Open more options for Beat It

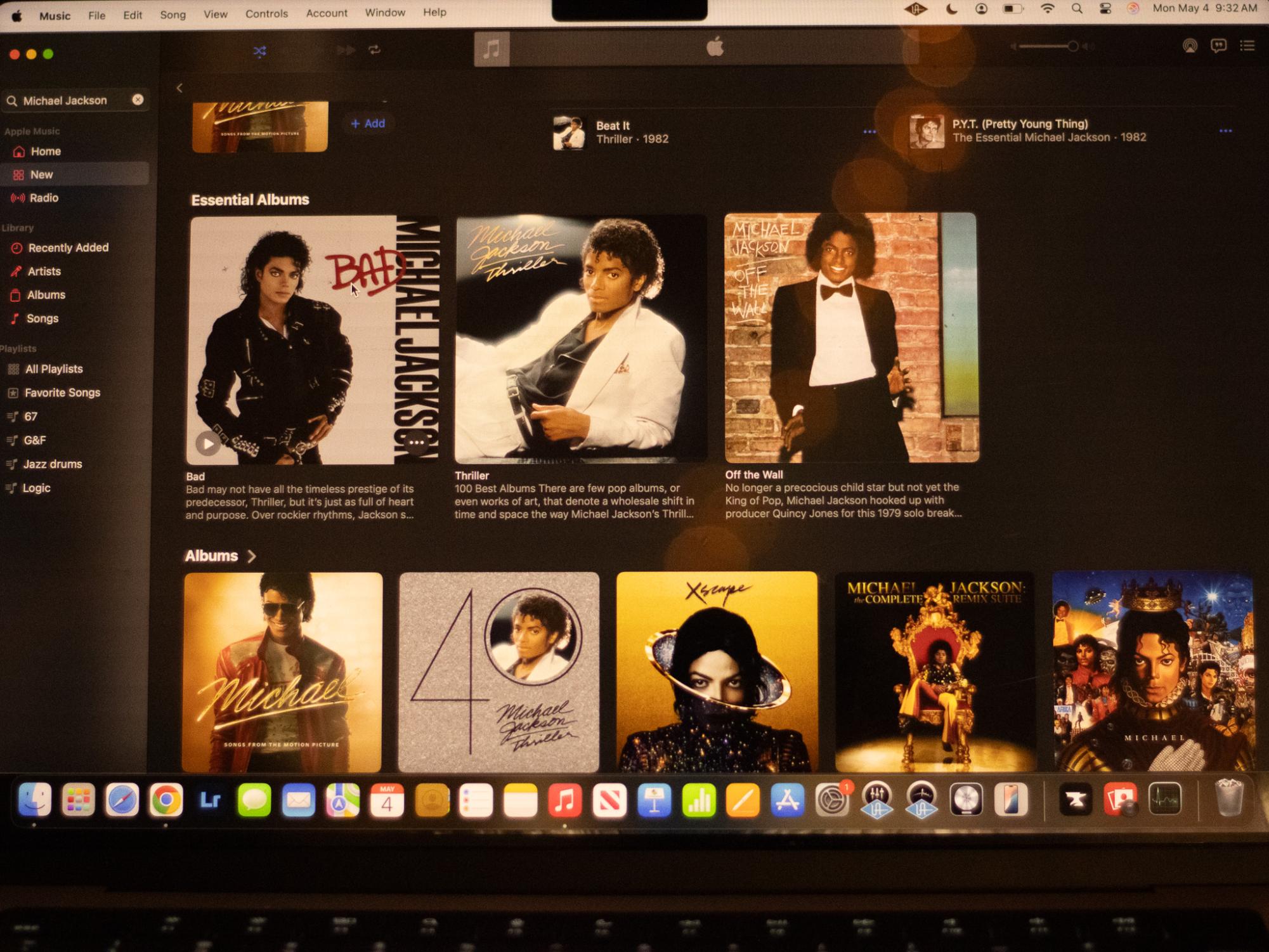pos(869,132)
